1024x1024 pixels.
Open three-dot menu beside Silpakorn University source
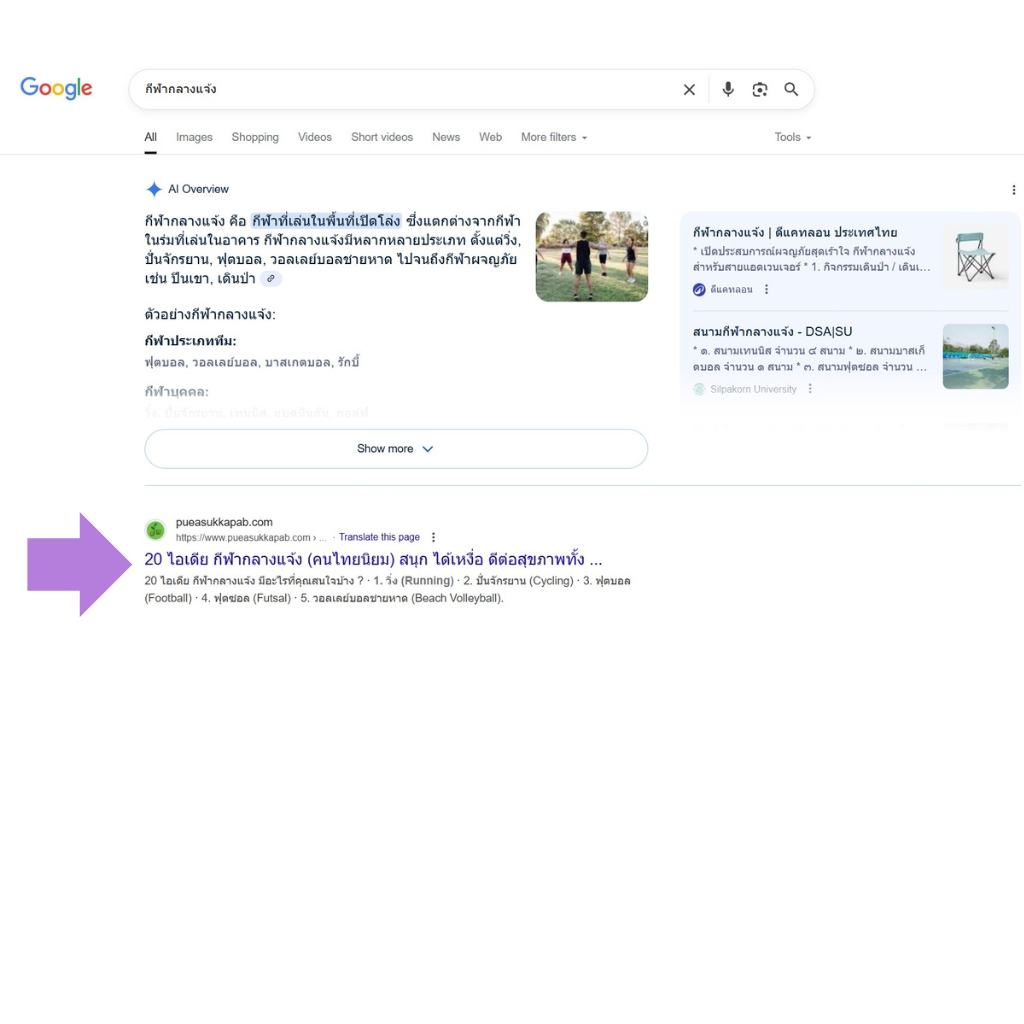coord(810,389)
